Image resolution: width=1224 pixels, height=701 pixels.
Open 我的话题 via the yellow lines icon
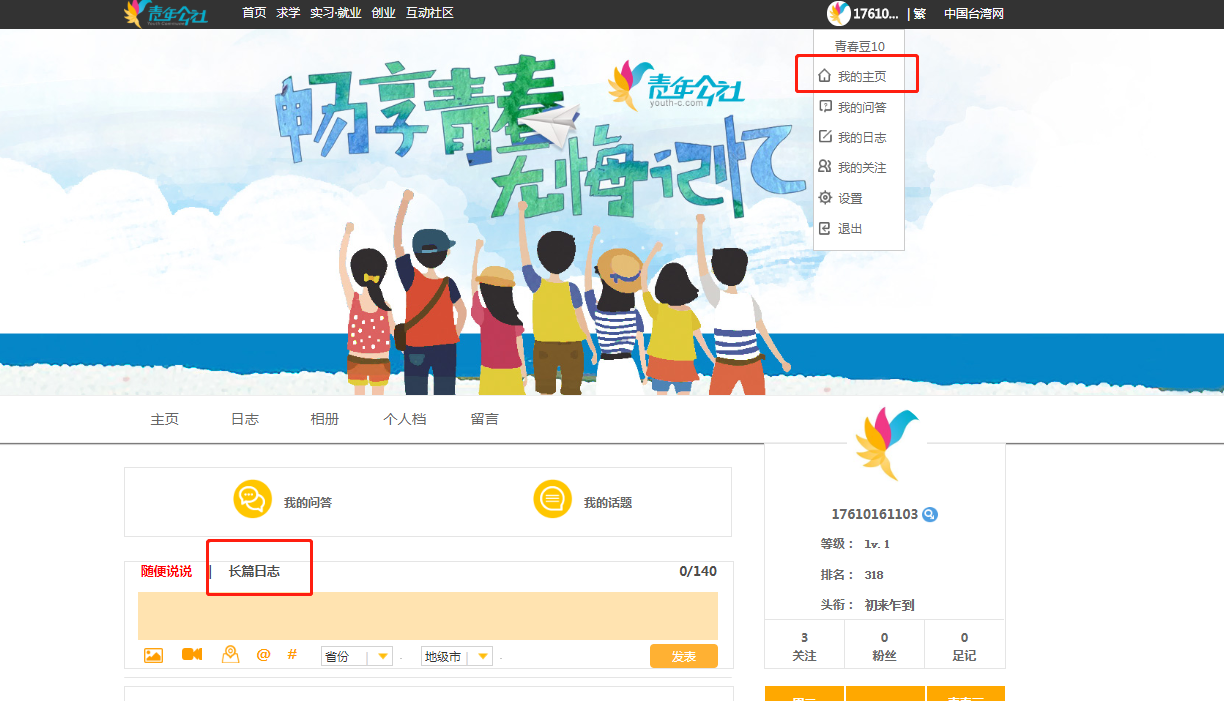coord(552,499)
